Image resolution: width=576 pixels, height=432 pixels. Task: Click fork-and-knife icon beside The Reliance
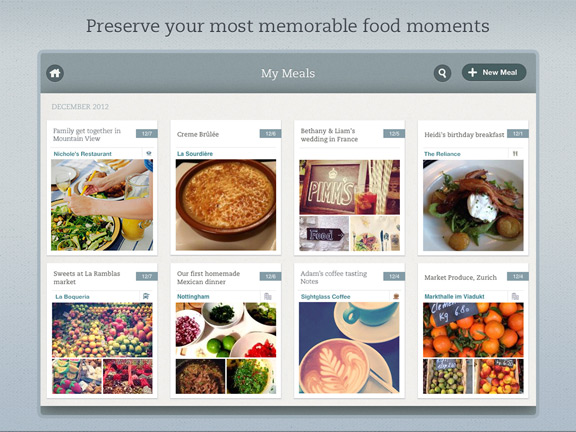515,154
